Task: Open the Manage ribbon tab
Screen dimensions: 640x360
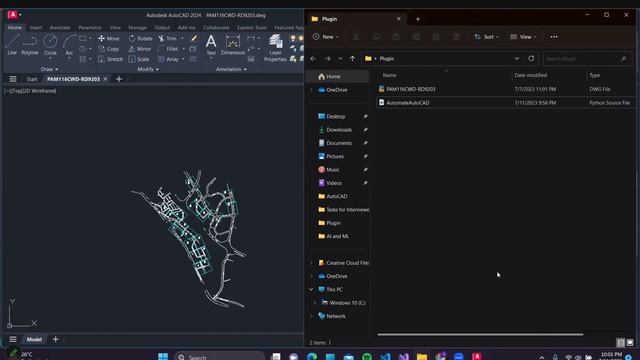Action: [x=138, y=27]
